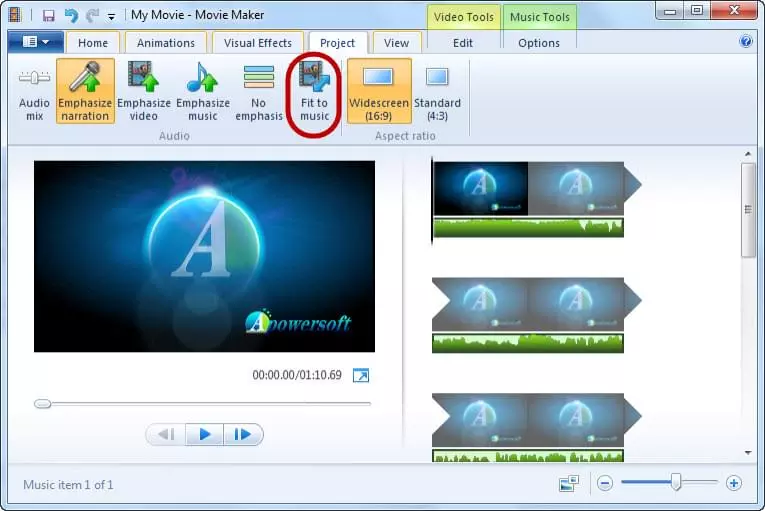The image size is (765, 511).
Task: Preview the movie full screen
Action: [361, 375]
